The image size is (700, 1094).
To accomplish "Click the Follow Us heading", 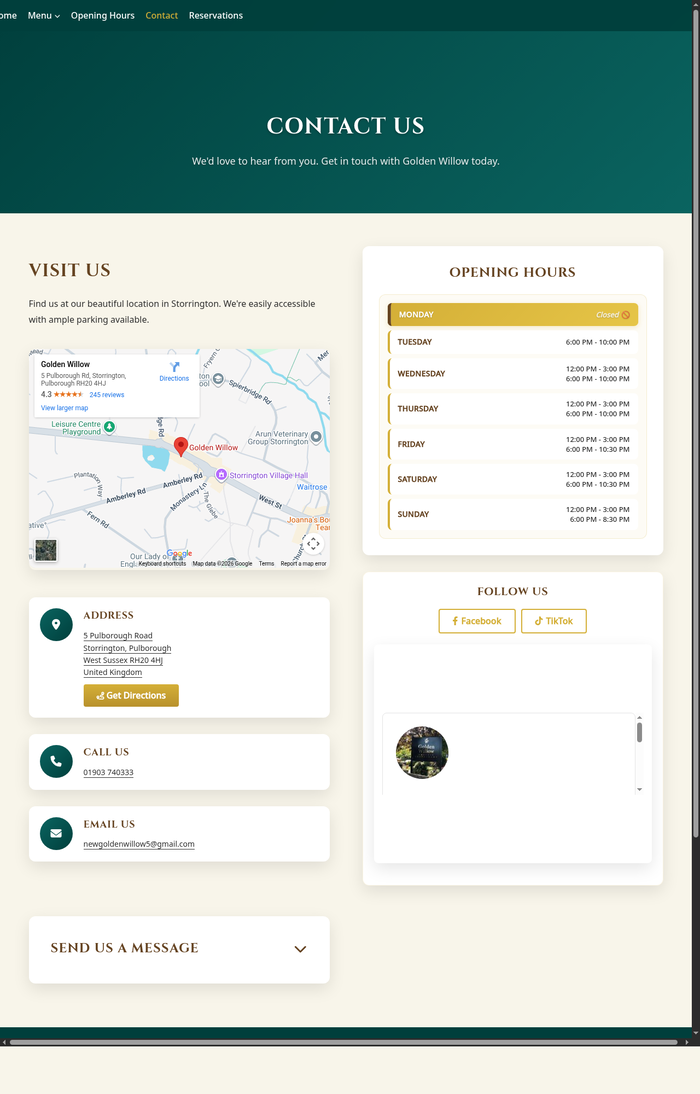I will tap(513, 592).
